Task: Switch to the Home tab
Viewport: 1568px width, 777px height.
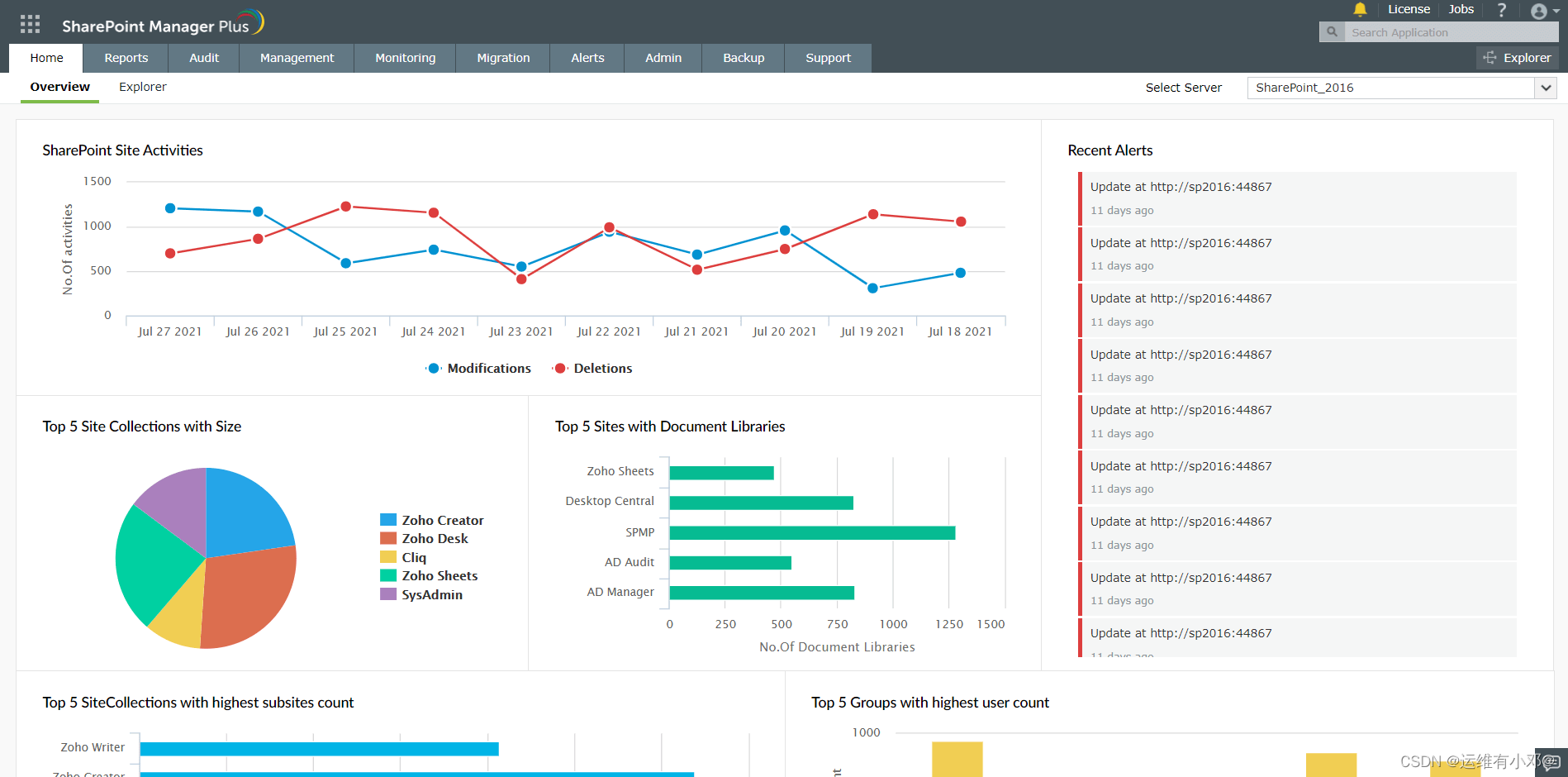Action: [46, 58]
